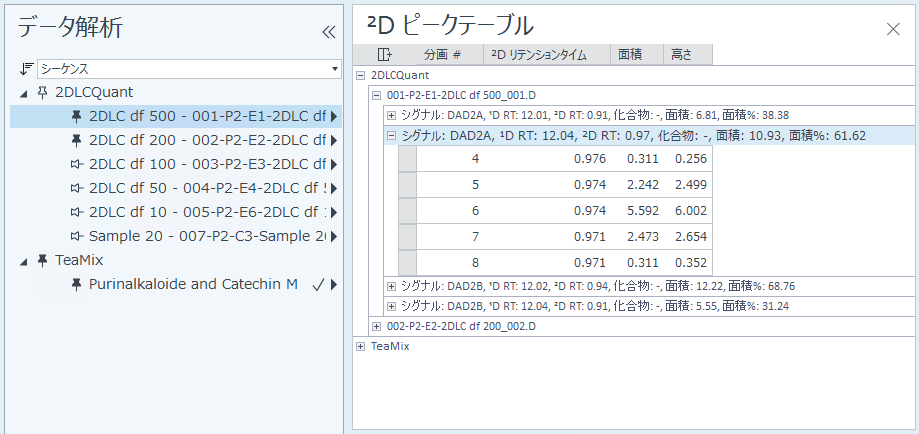Collapse the 2DLCQuant tree group in sidebar
This screenshot has width=919, height=434.
pyautogui.click(x=23, y=93)
